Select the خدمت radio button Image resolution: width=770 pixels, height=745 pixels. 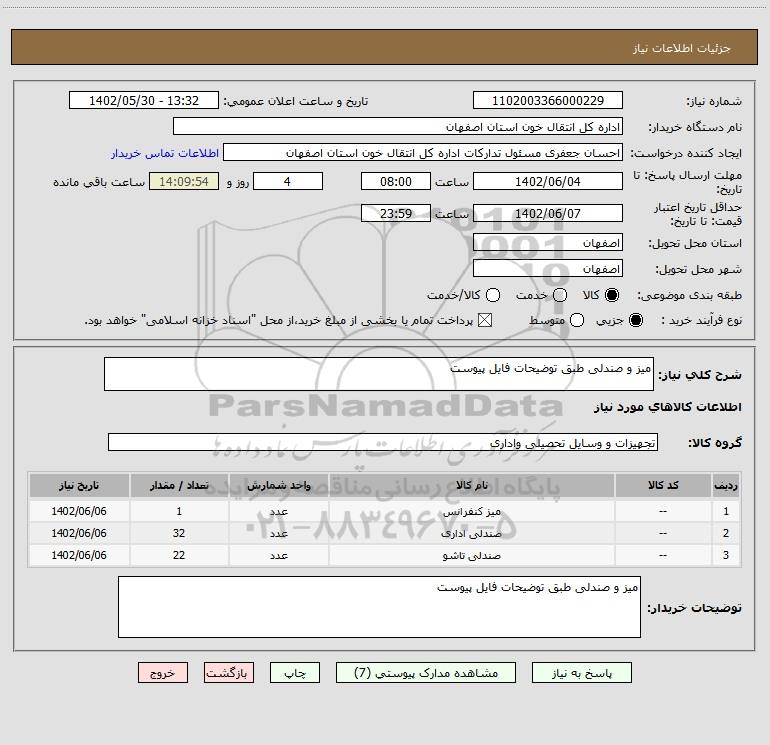pos(560,295)
